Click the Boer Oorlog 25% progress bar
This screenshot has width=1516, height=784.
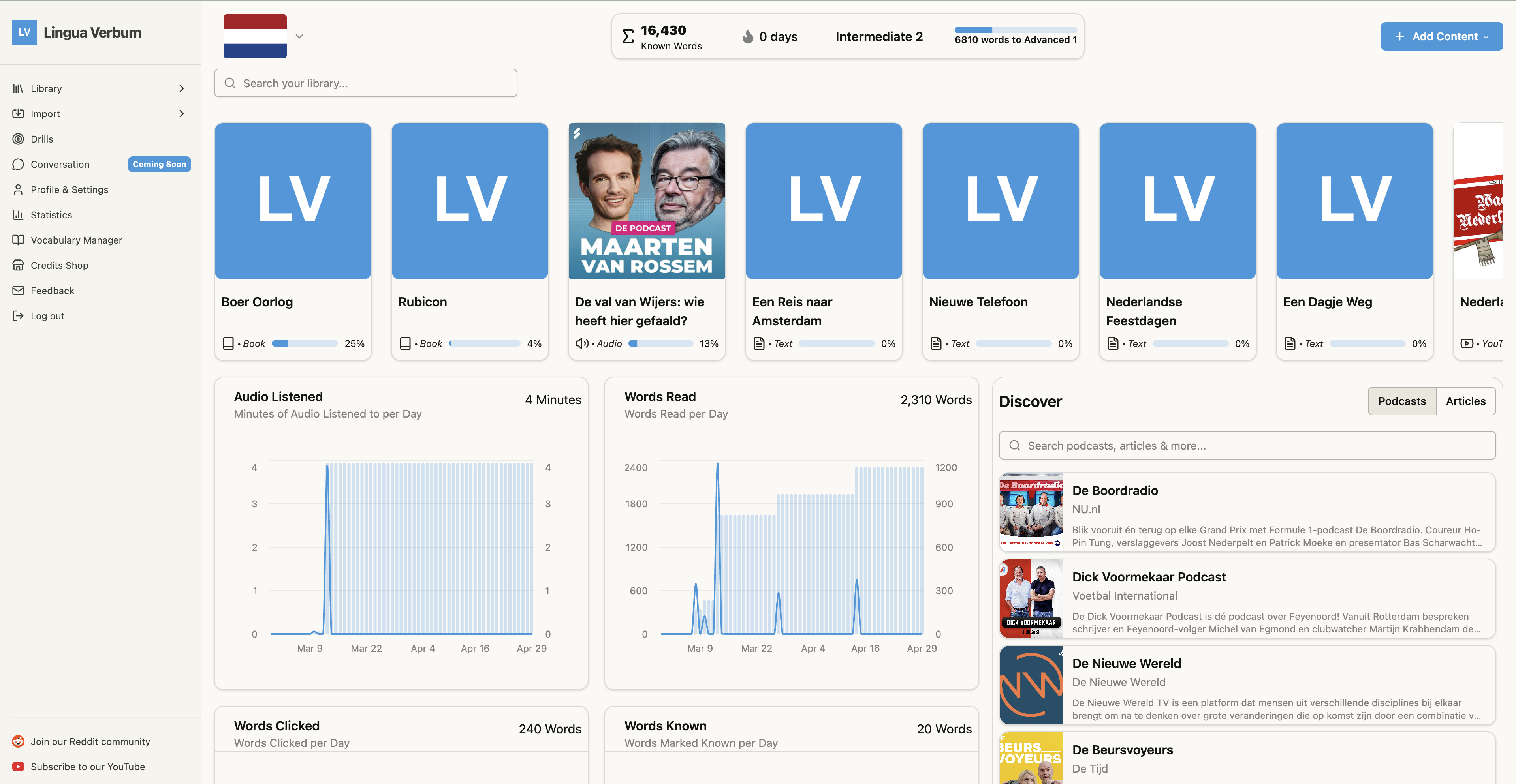click(304, 343)
